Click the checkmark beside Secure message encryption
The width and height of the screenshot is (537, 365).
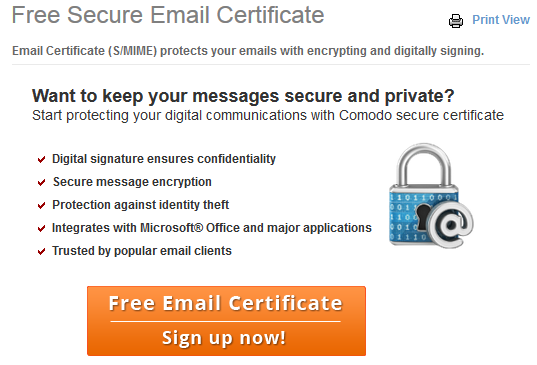click(41, 182)
